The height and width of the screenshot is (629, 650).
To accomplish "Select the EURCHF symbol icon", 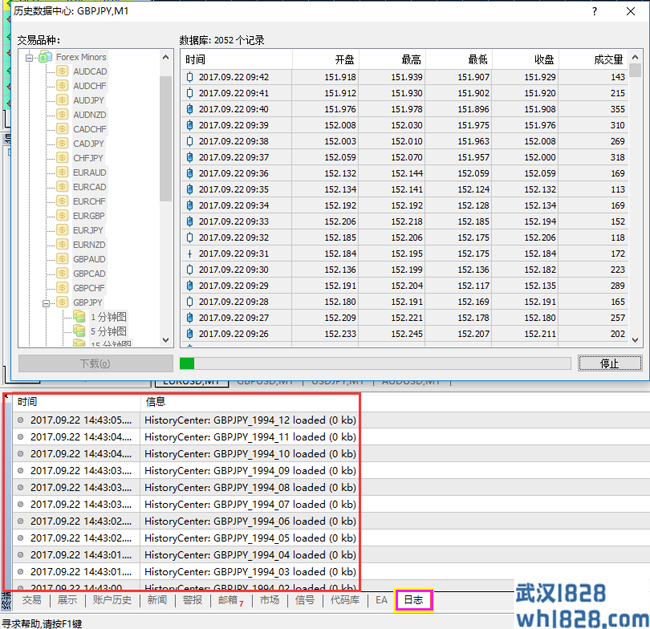I will click(62, 201).
